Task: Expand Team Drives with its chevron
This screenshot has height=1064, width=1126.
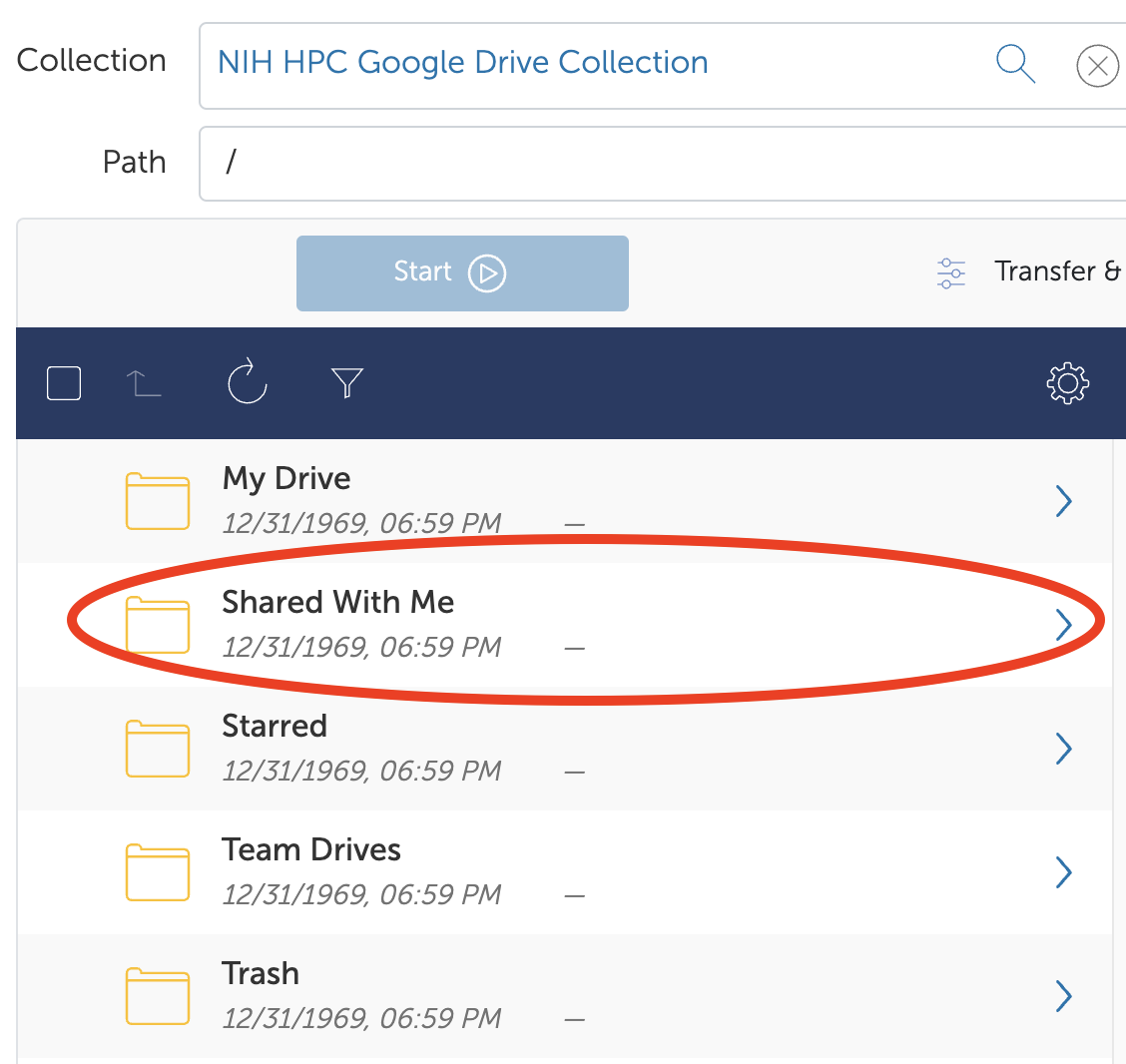Action: (x=1063, y=872)
